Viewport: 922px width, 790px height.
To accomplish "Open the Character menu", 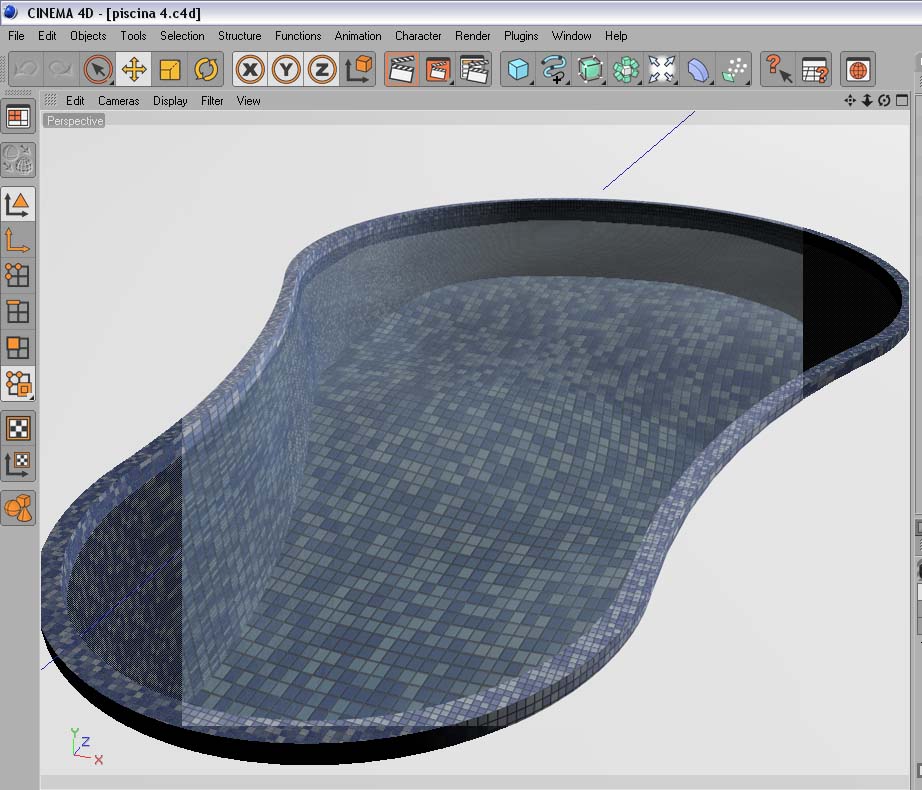I will point(418,36).
